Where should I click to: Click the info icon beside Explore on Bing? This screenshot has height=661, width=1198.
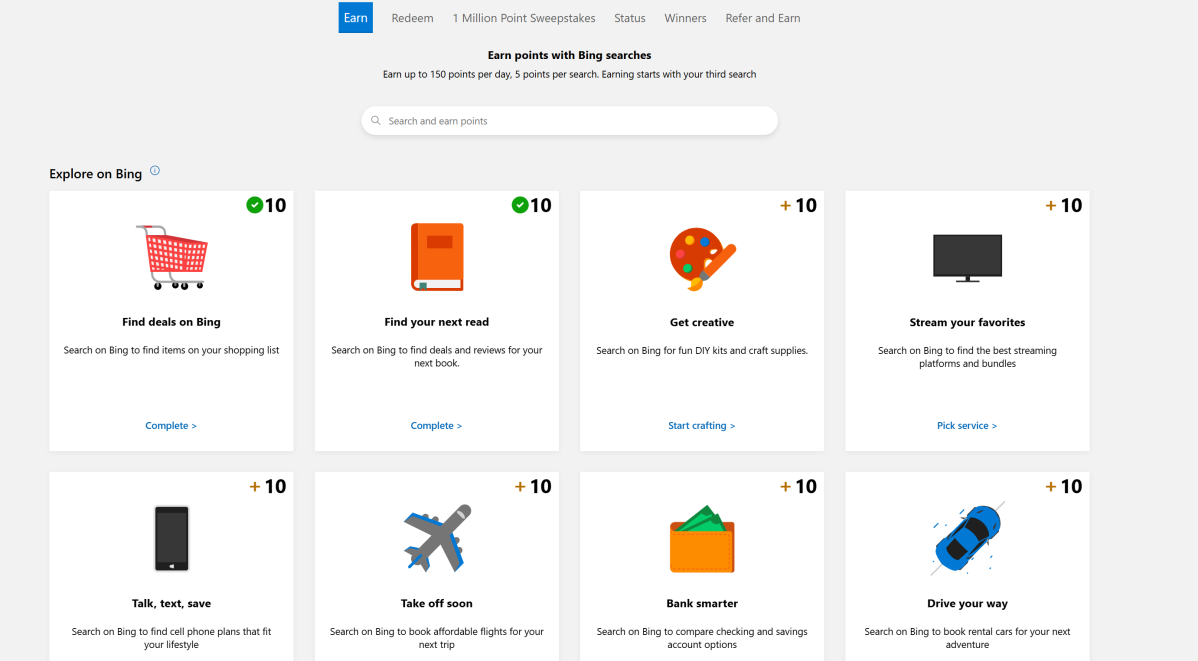tap(155, 171)
